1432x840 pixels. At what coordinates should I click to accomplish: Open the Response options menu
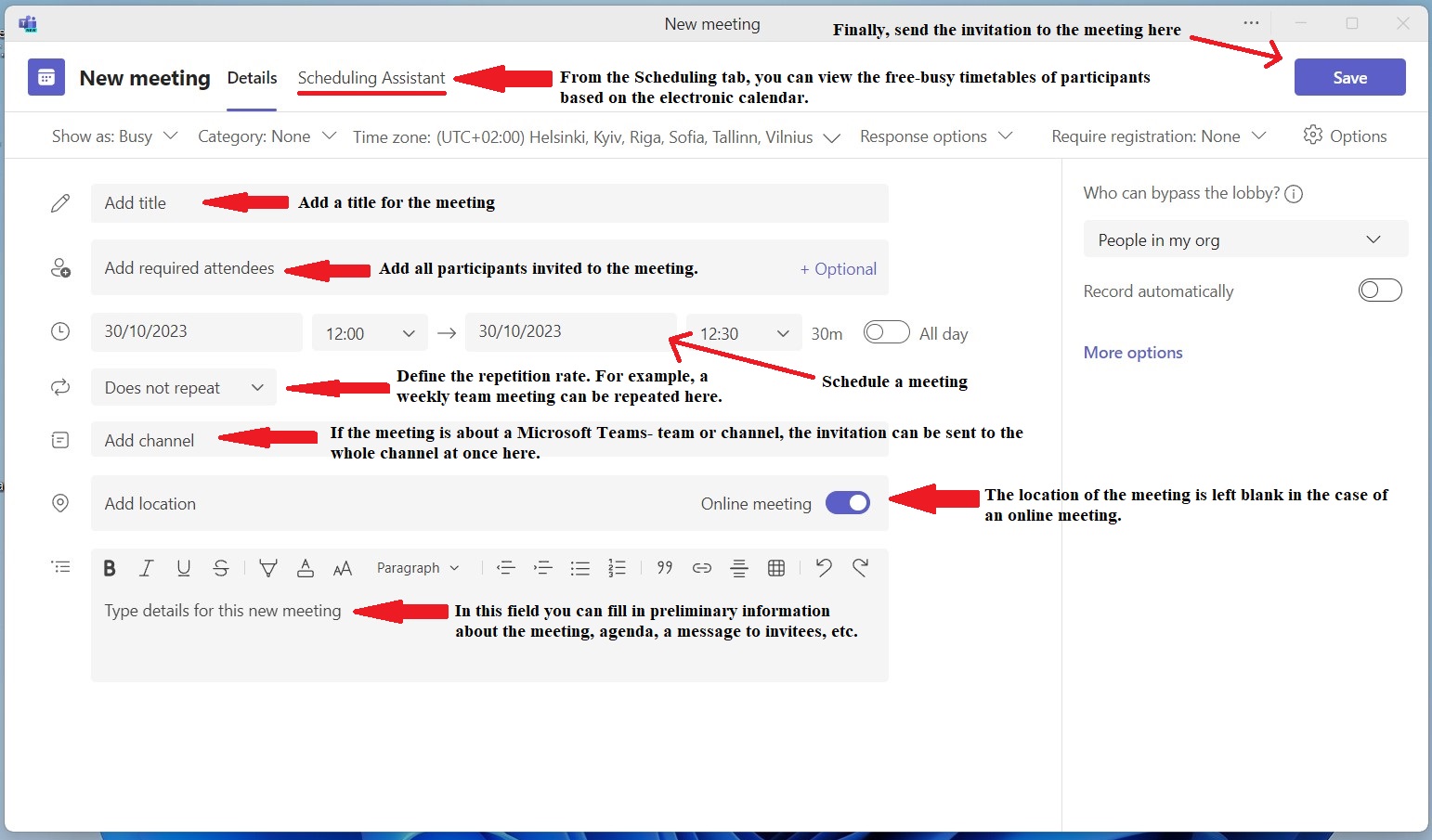point(935,136)
